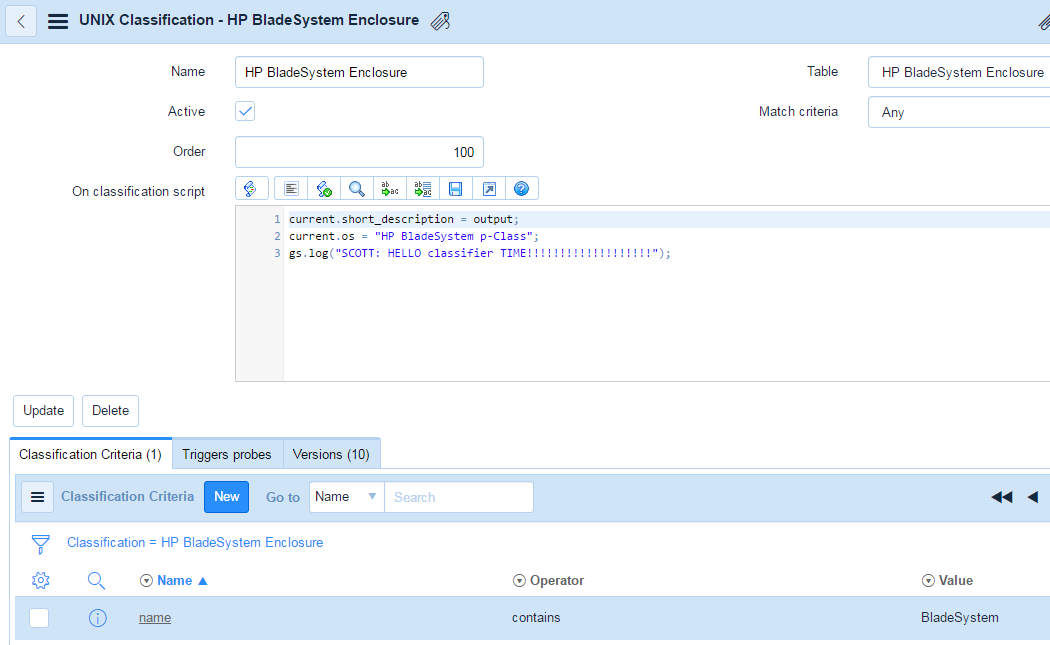Image resolution: width=1050 pixels, height=645 pixels.
Task: Open the name criteria record link
Action: point(155,618)
